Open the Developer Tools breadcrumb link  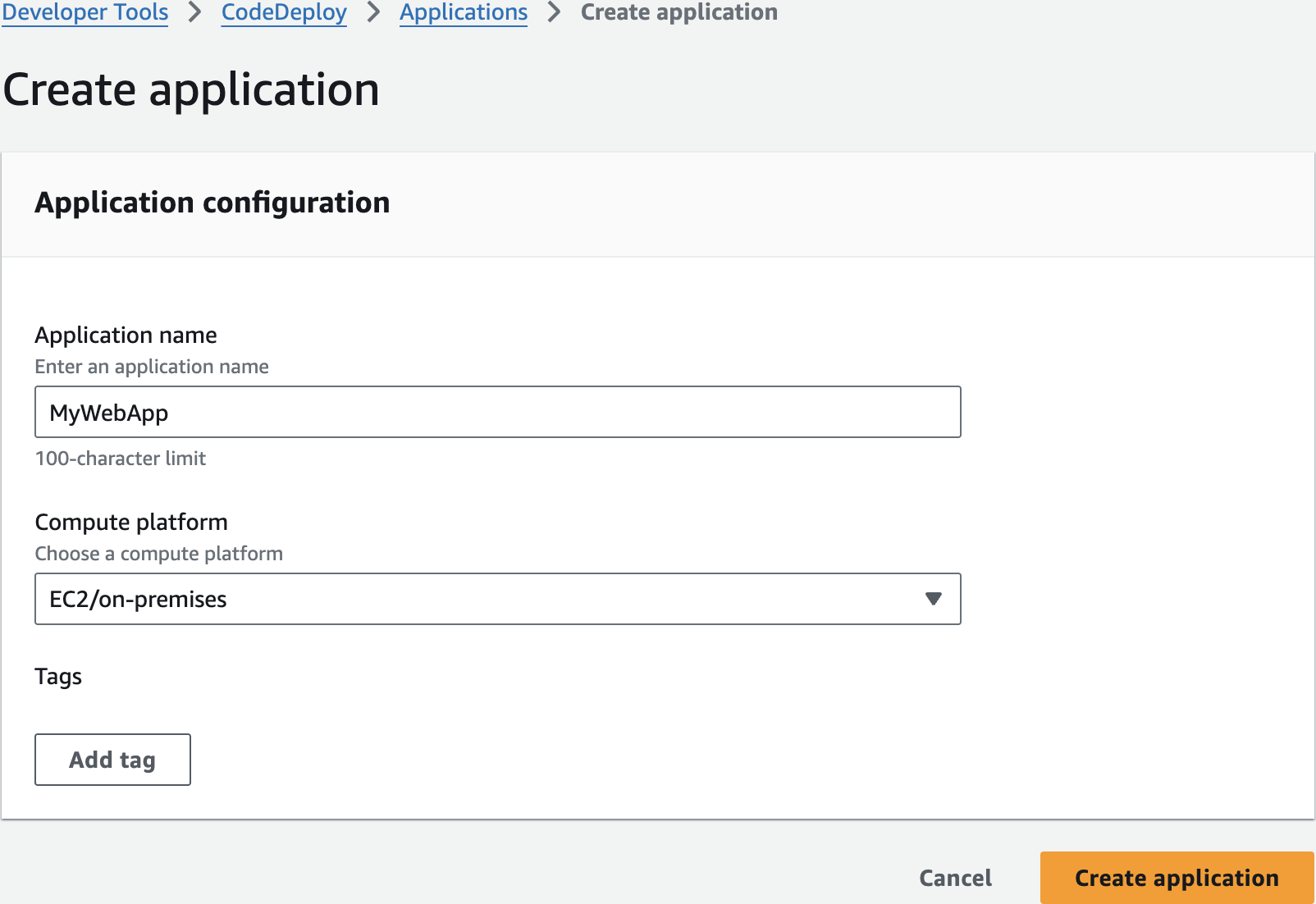85,12
